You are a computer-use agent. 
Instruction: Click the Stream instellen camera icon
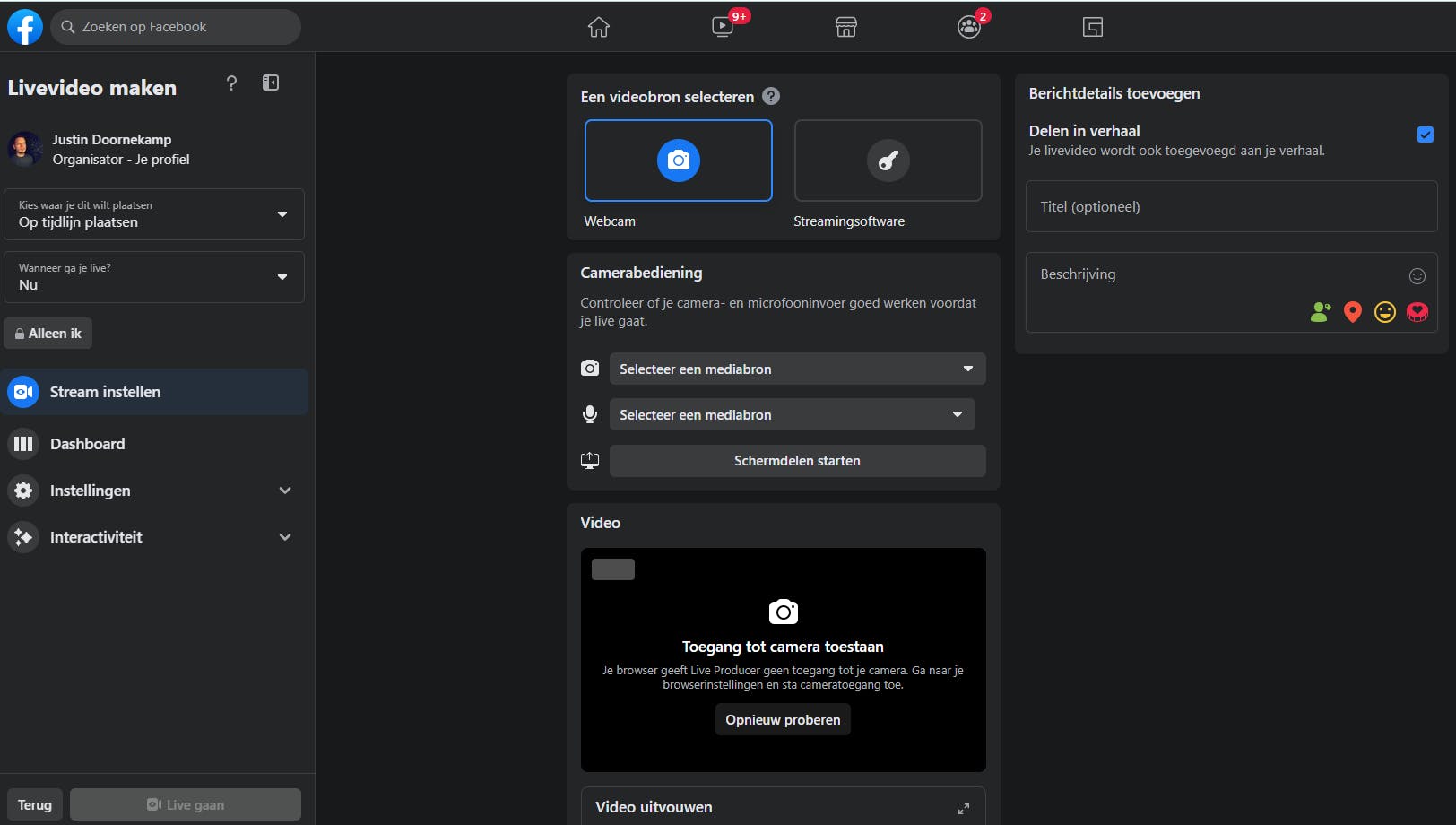[x=23, y=392]
